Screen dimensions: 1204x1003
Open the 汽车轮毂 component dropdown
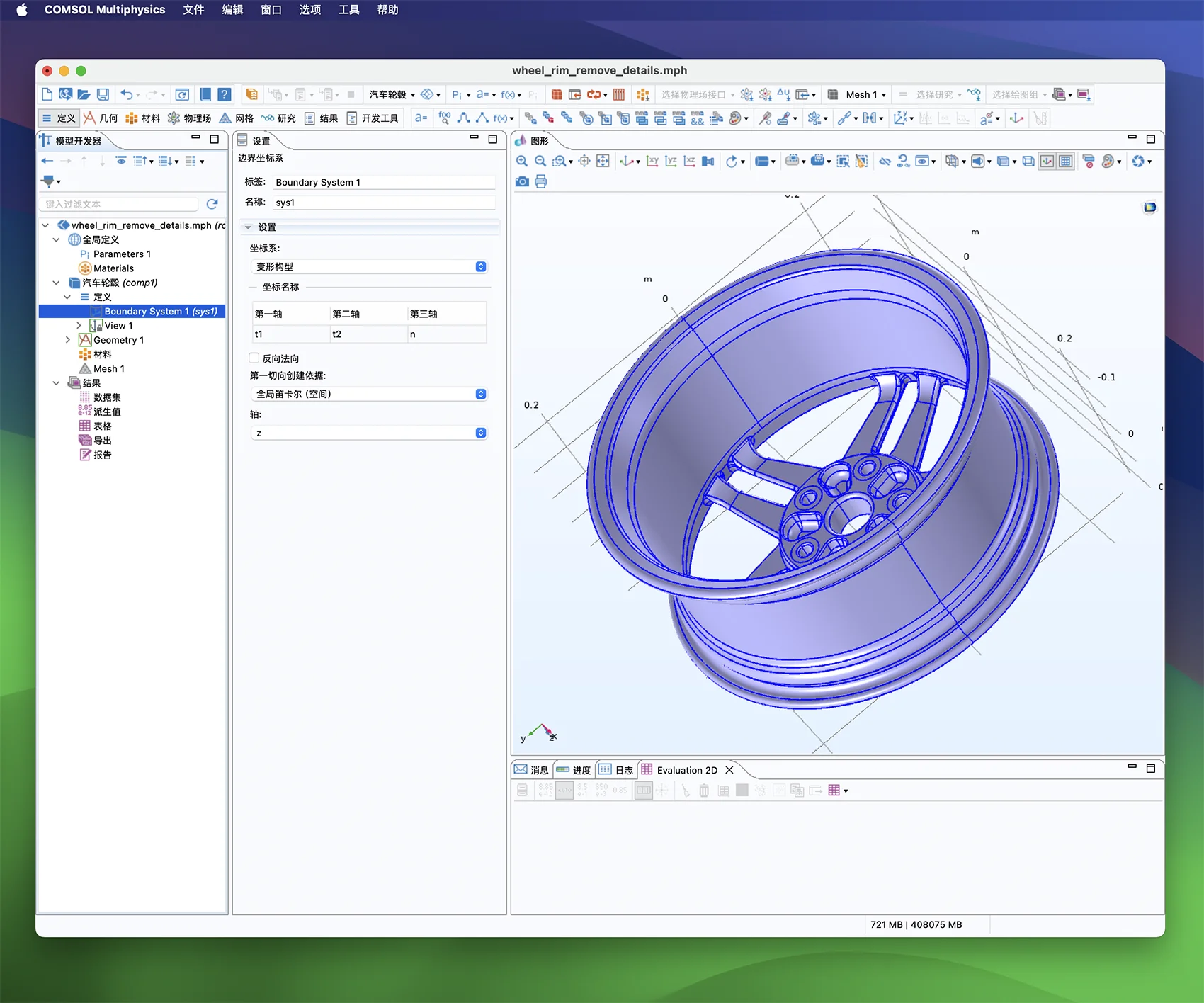click(392, 94)
